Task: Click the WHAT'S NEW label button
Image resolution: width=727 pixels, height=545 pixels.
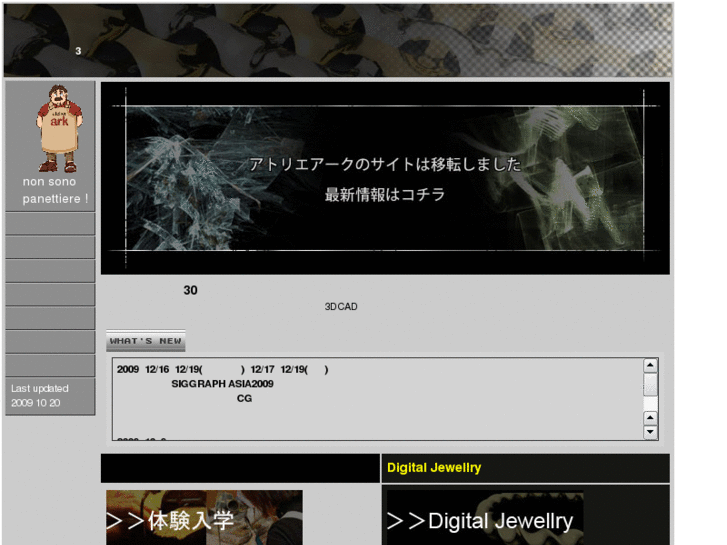Action: coord(146,341)
